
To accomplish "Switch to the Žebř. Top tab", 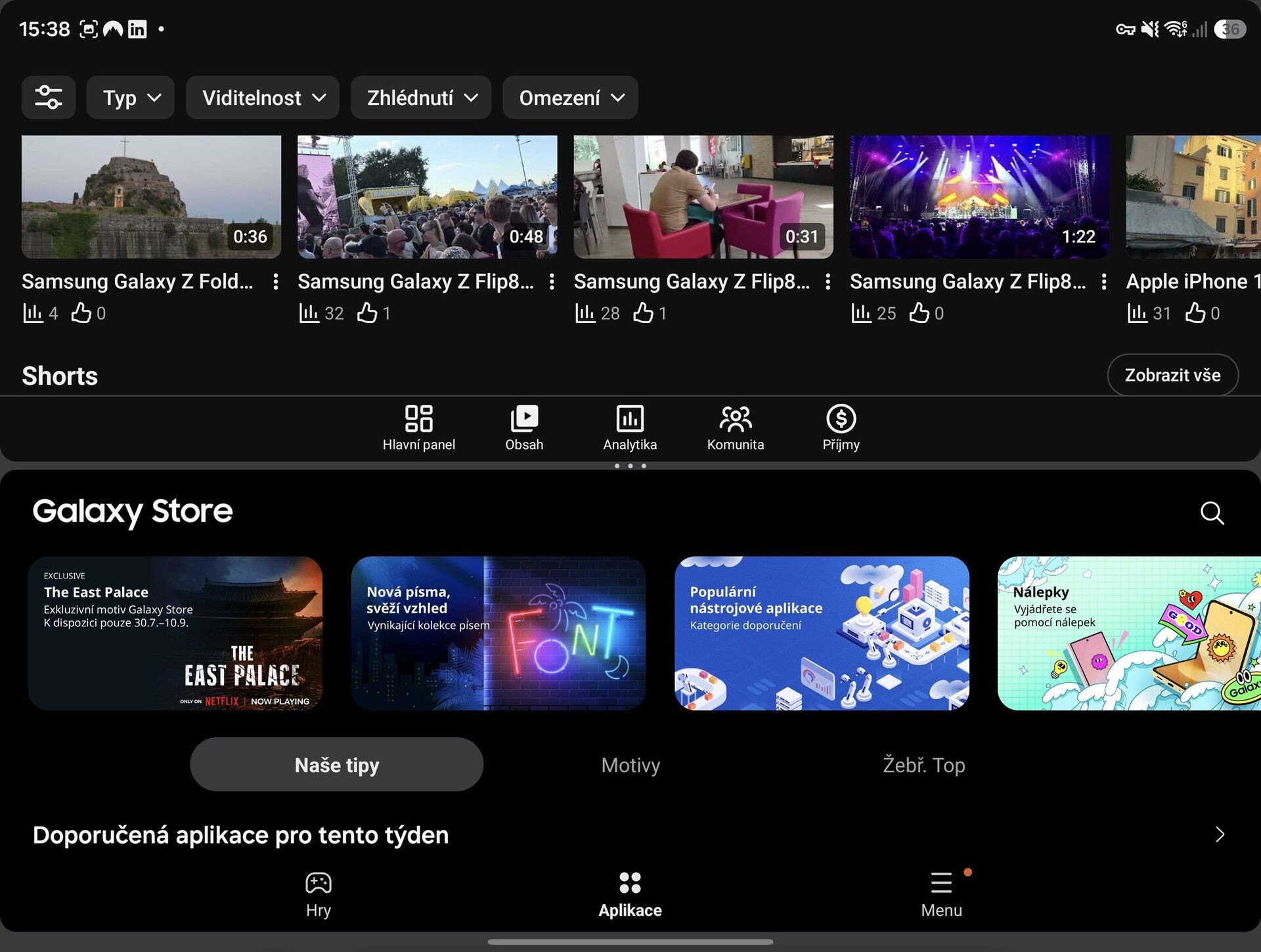I will (924, 765).
